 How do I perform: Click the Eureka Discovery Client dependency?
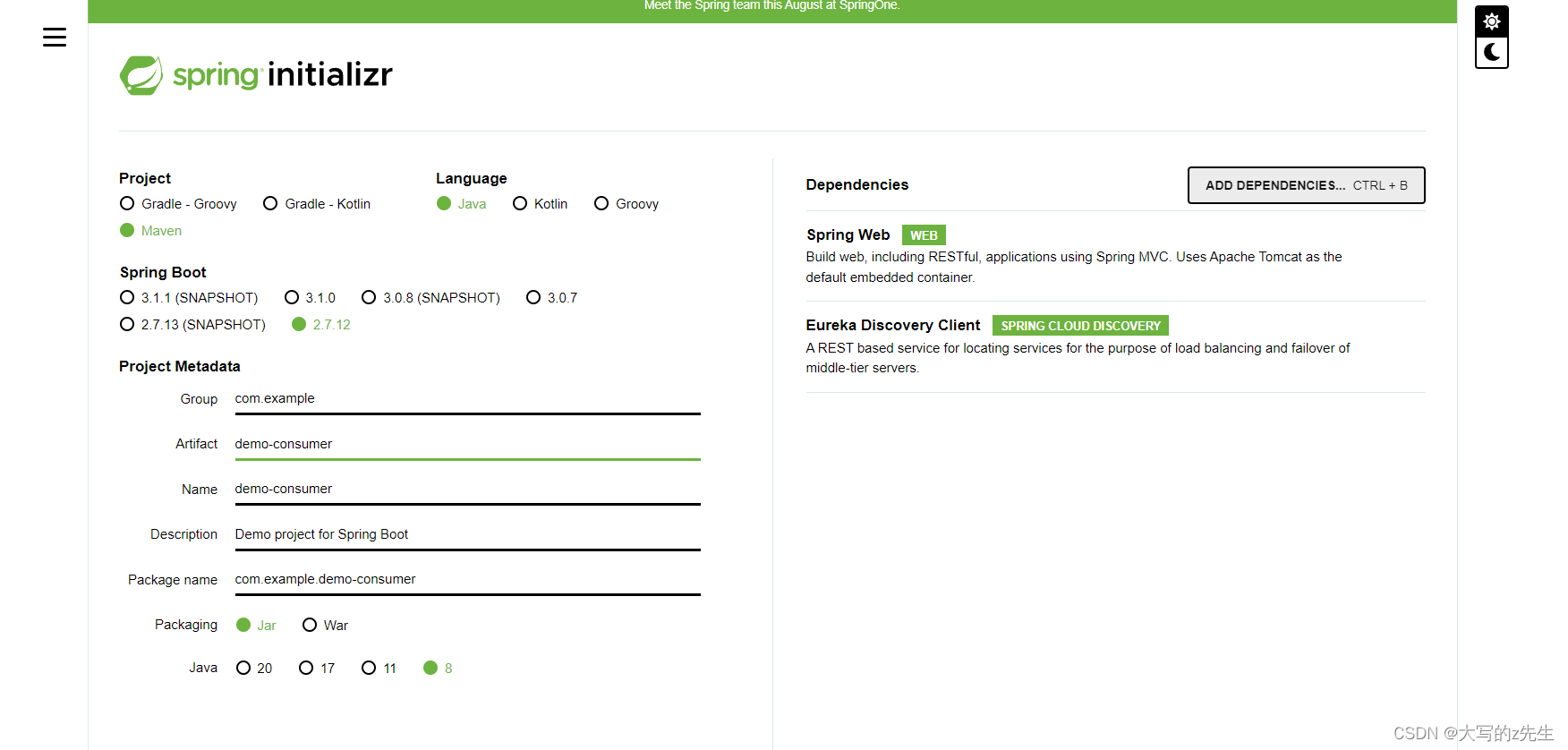point(1115,346)
